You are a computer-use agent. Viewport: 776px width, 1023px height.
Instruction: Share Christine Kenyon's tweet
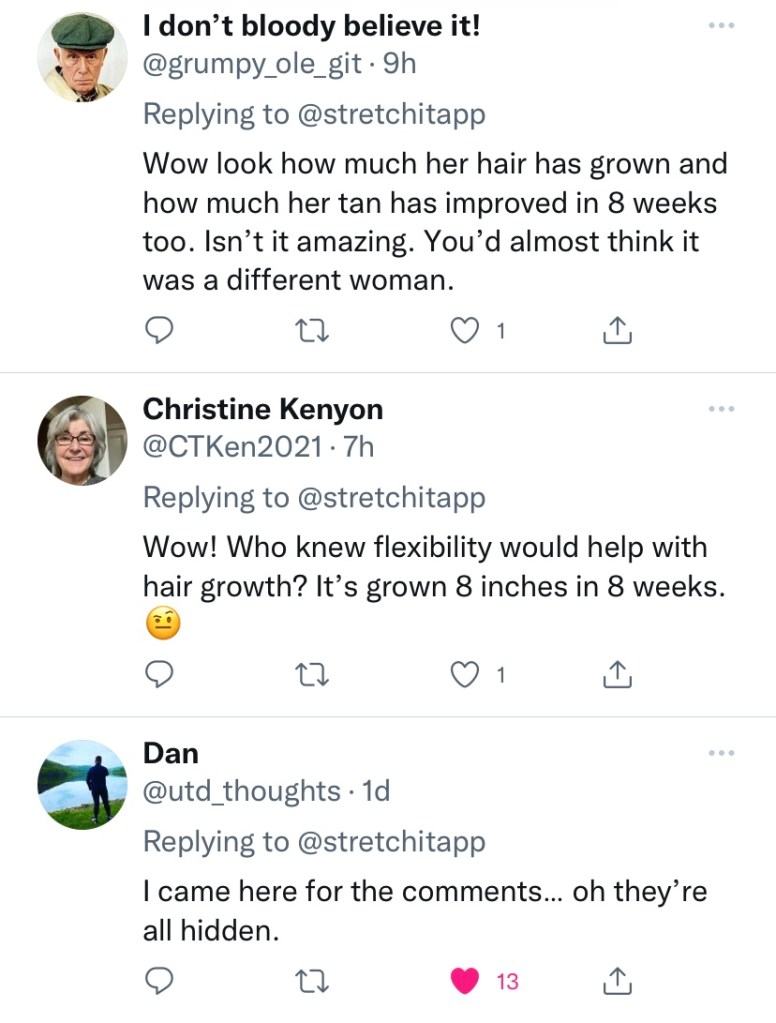[x=617, y=677]
